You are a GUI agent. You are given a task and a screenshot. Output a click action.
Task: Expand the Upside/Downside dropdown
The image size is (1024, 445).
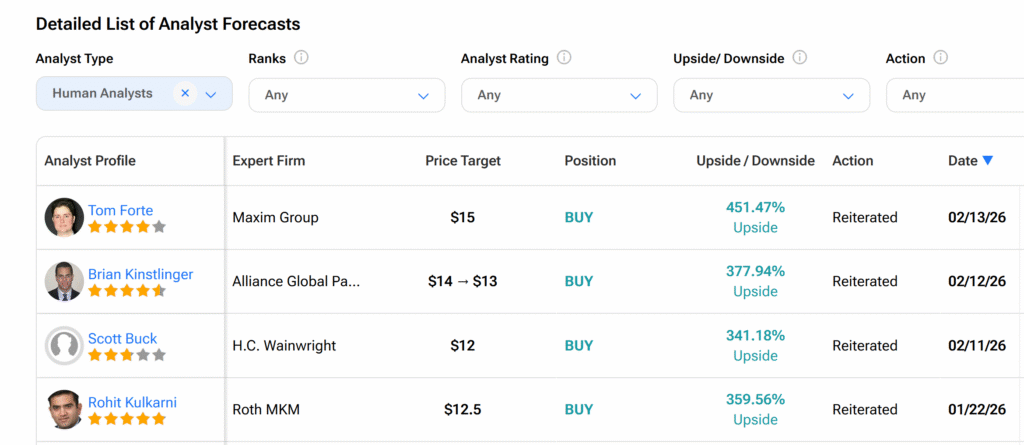pyautogui.click(x=772, y=95)
